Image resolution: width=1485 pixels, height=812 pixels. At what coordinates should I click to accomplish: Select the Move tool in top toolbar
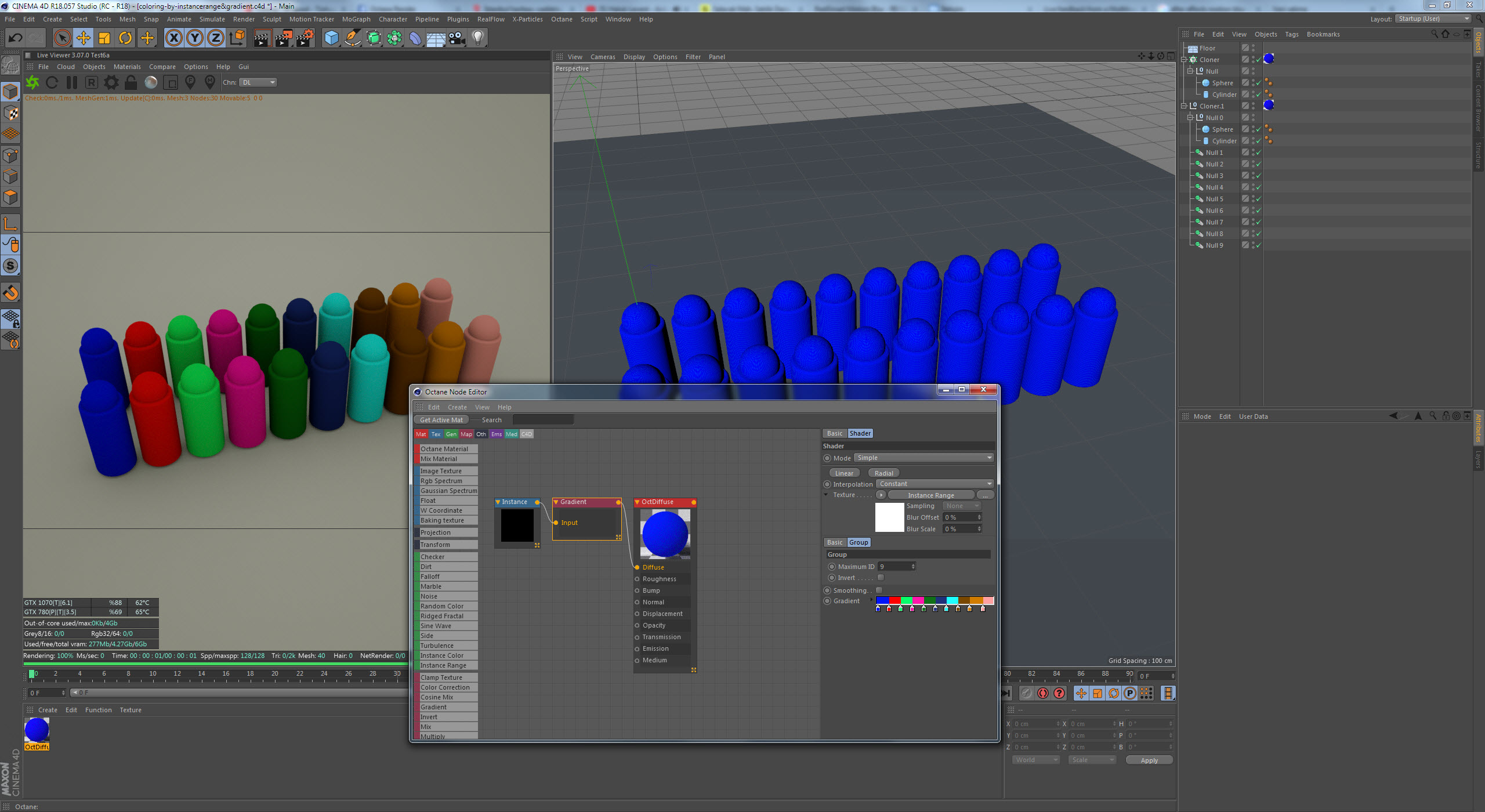83,38
